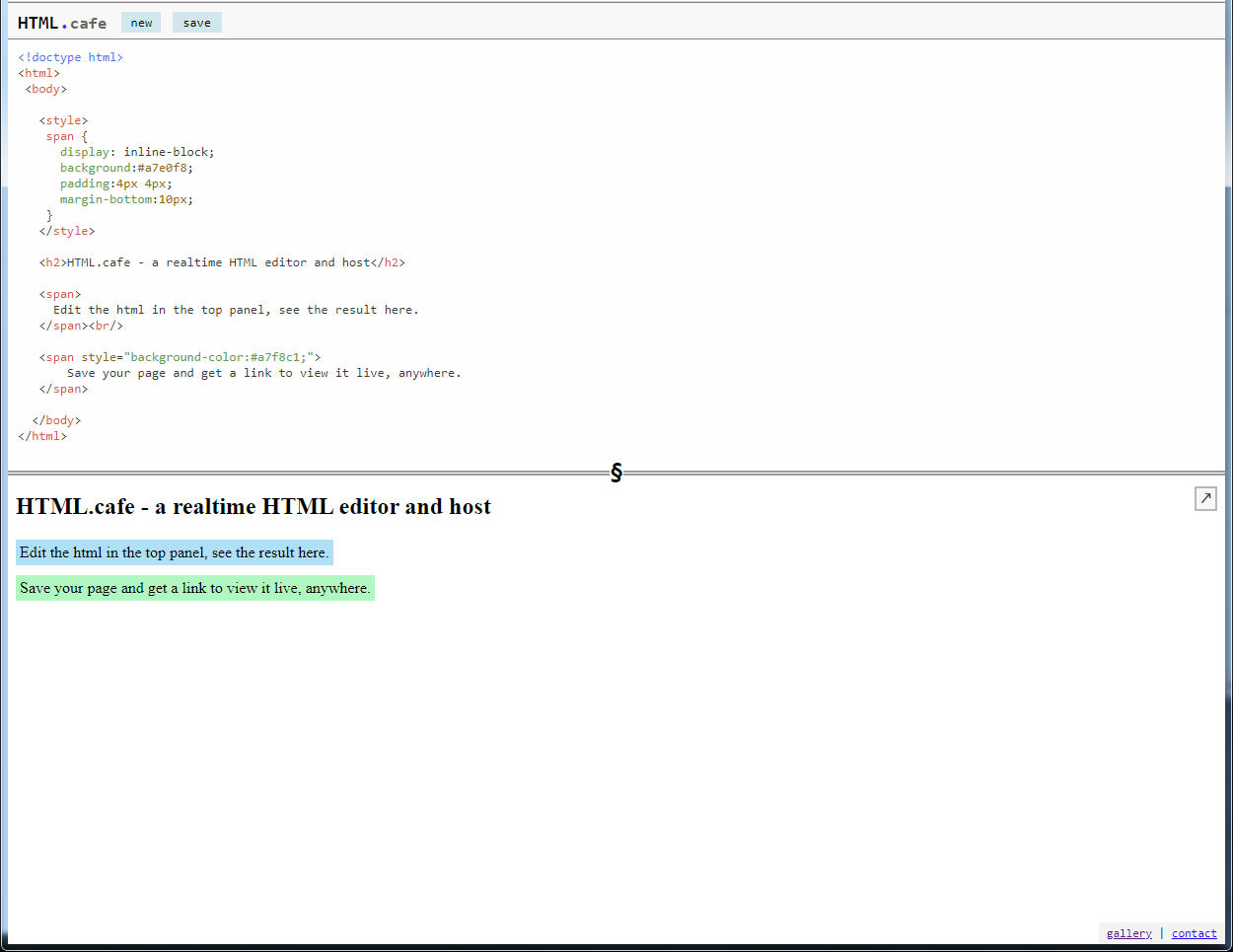Click the closing </html> tag line

click(x=41, y=435)
